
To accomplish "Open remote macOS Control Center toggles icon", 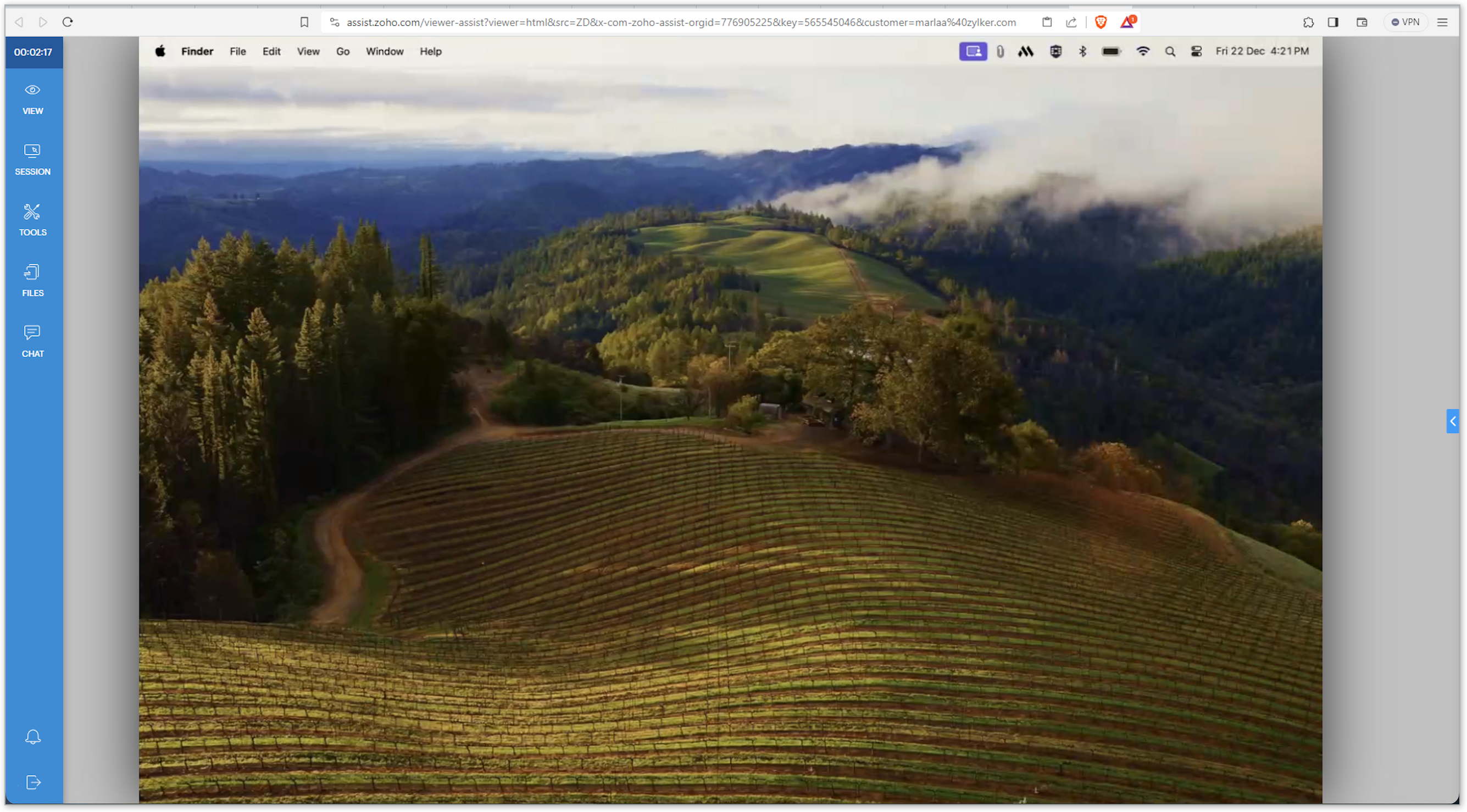I will [1196, 51].
